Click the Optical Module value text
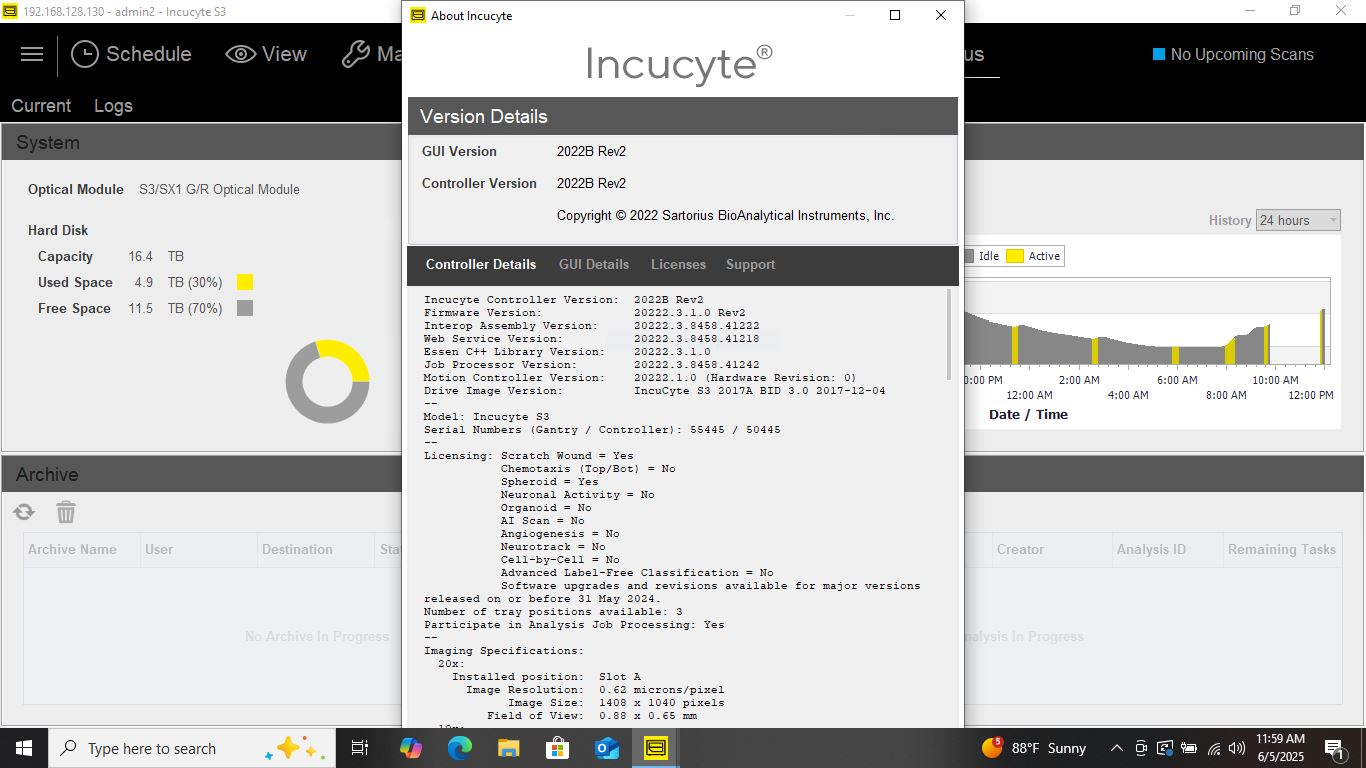Image resolution: width=1366 pixels, height=768 pixels. point(219,190)
